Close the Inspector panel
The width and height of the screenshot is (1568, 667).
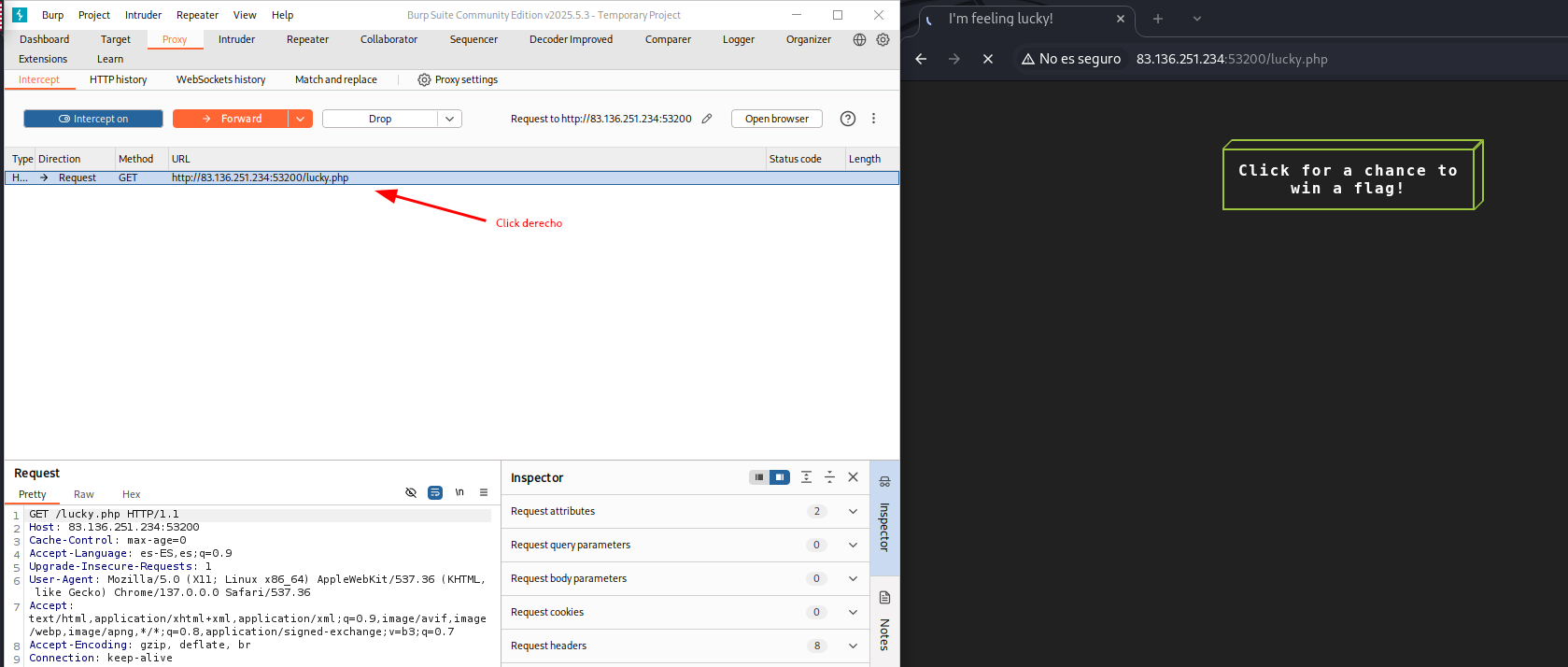[x=853, y=477]
